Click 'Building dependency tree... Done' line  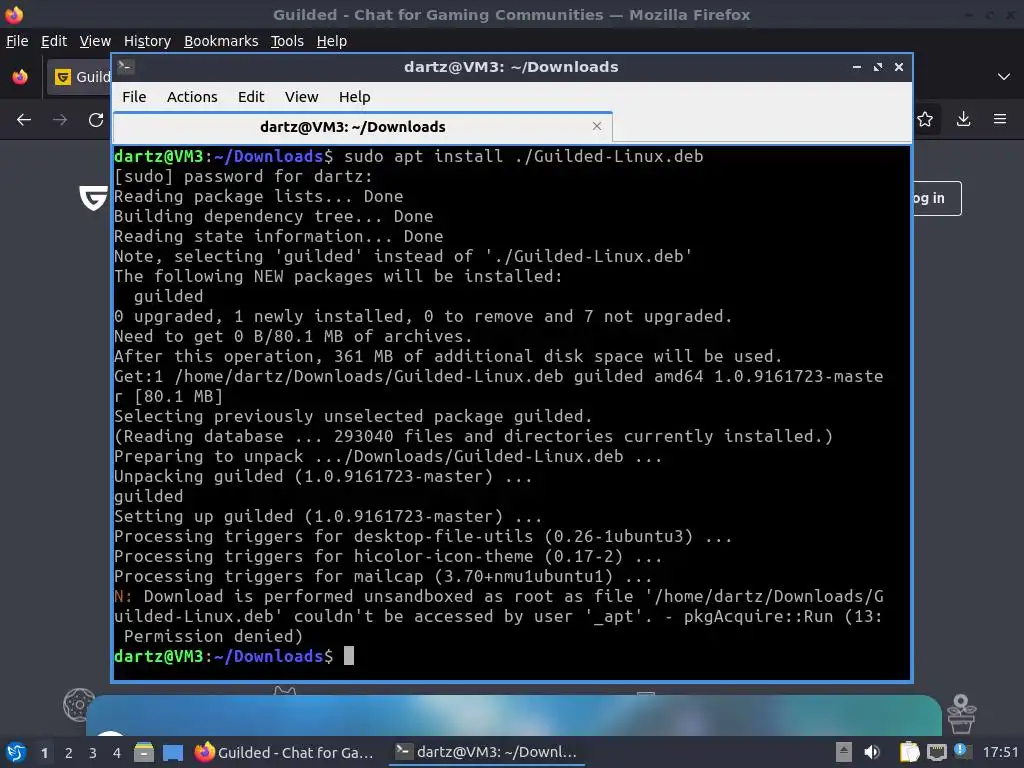tap(274, 216)
